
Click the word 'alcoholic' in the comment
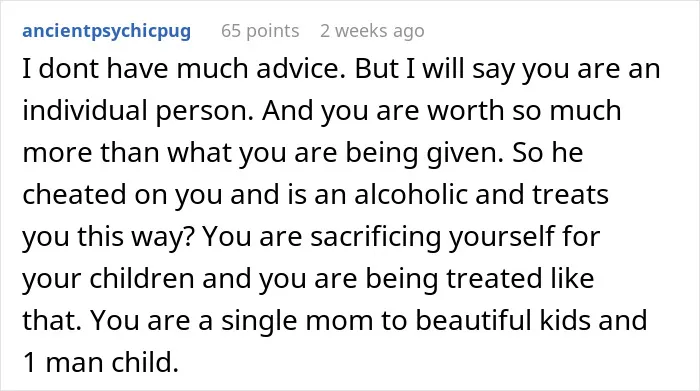(410, 195)
